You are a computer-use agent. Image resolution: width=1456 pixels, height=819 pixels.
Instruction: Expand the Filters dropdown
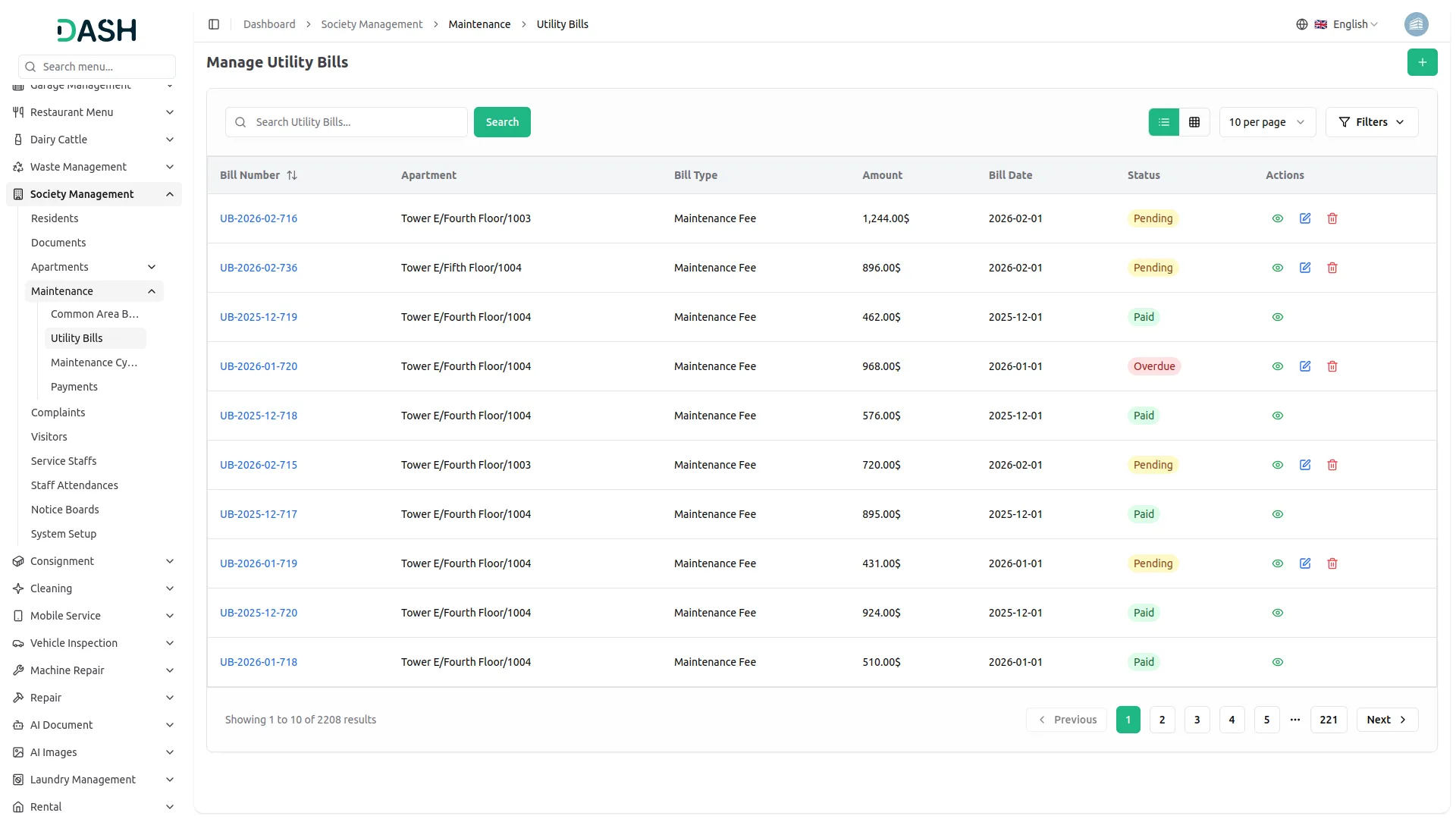(1371, 122)
